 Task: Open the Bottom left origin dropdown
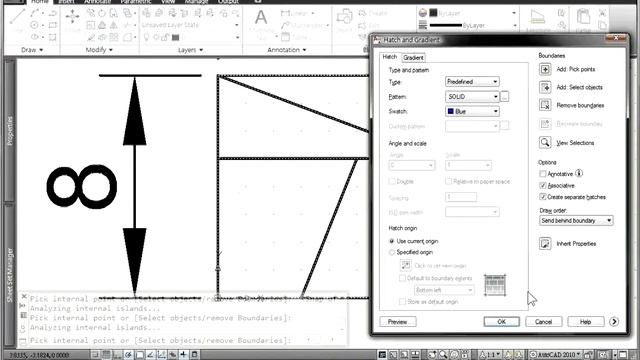pyautogui.click(x=444, y=290)
